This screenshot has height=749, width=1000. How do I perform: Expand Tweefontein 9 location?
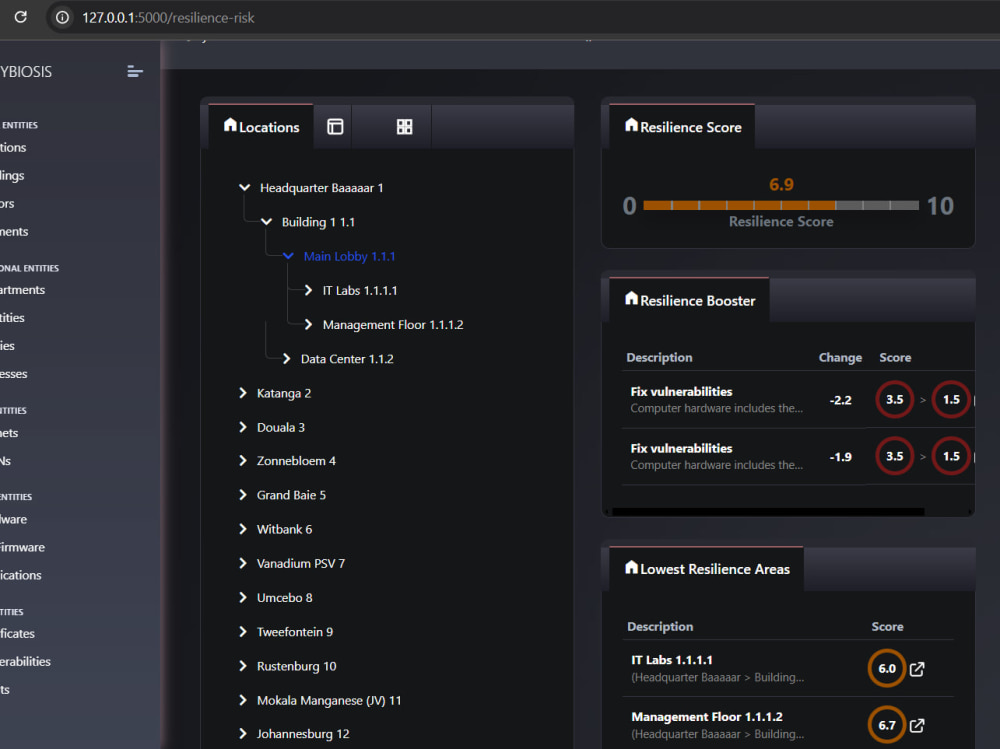(242, 632)
